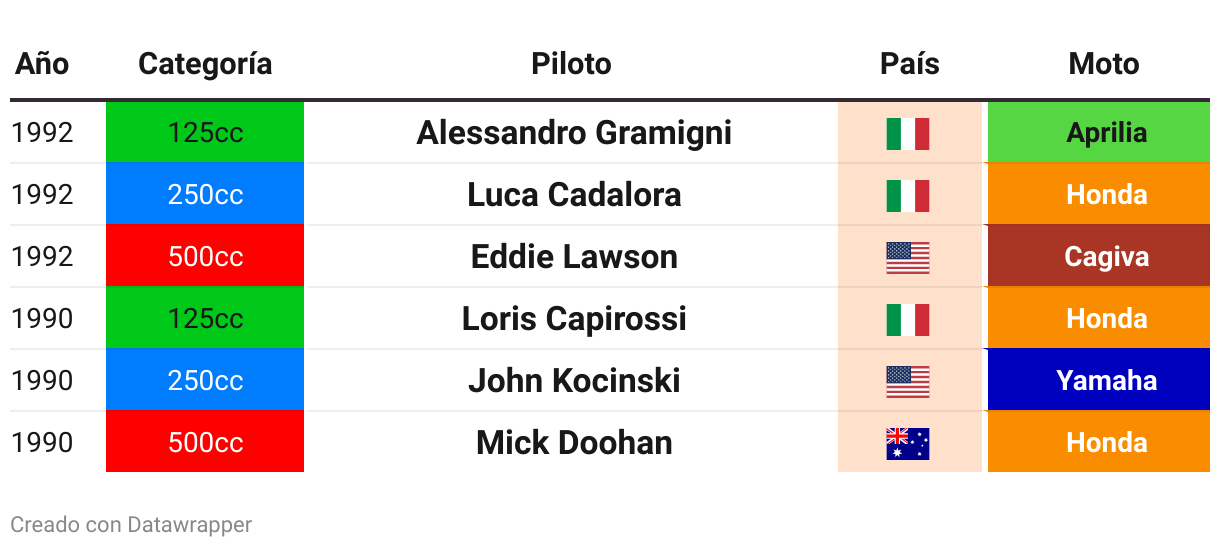Click the Italian flag in Luca Cadalora row
Image resolution: width=1220 pixels, height=548 pixels.
click(x=908, y=195)
